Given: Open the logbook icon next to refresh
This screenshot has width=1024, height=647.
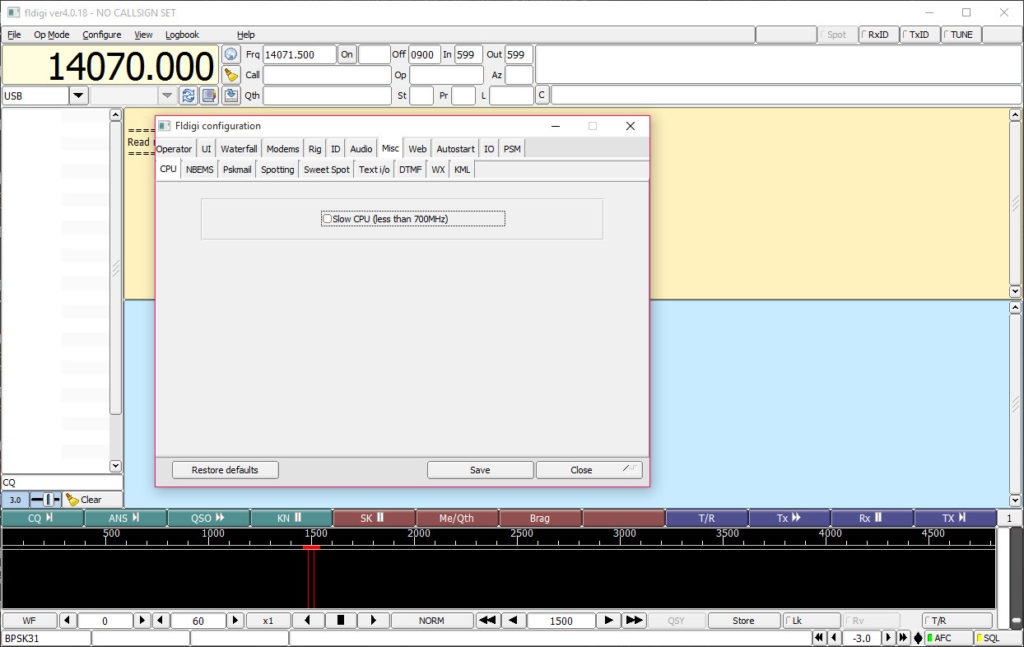Looking at the screenshot, I should point(209,95).
